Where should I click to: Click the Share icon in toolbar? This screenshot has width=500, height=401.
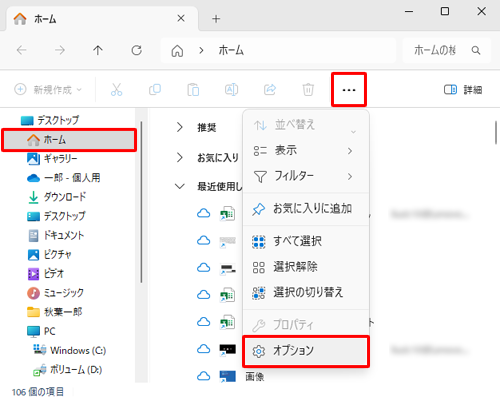[270, 90]
